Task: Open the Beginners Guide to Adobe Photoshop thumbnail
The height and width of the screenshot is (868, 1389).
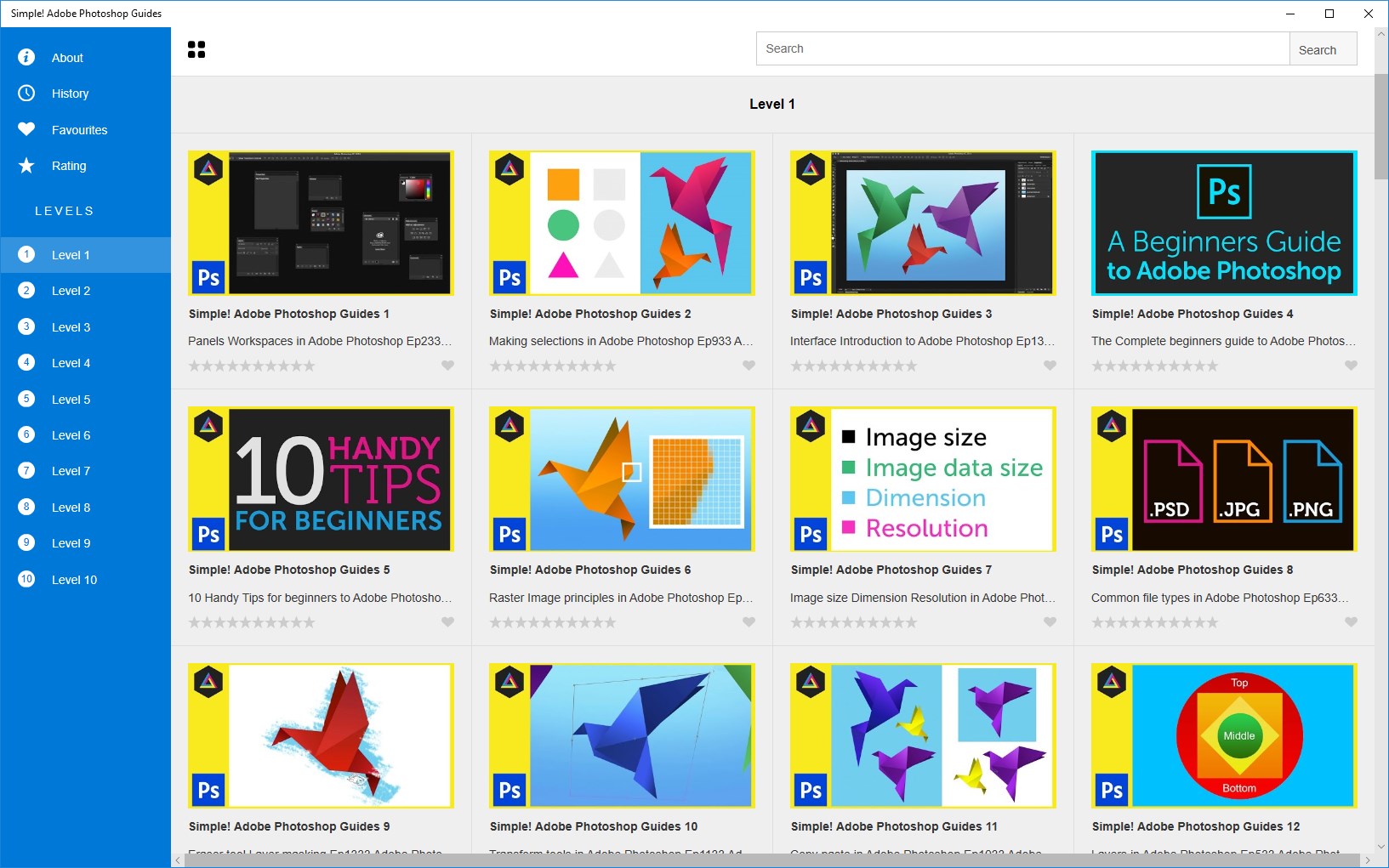Action: 1224,223
